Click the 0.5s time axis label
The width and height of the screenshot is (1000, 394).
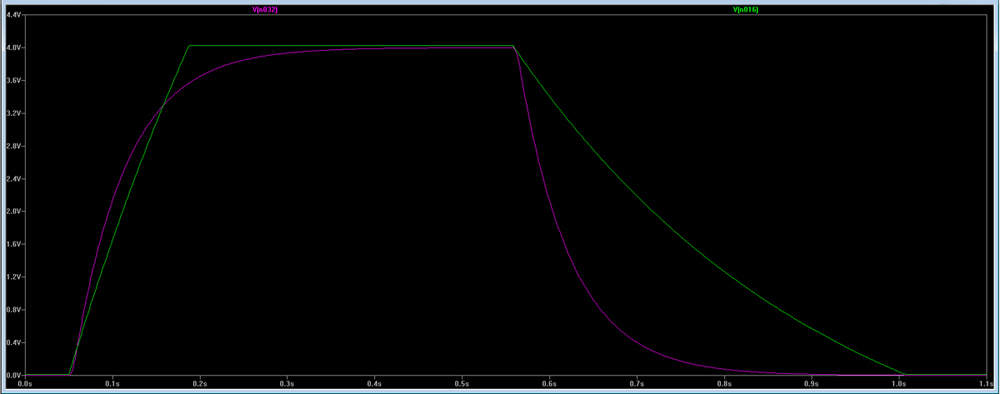tap(462, 385)
